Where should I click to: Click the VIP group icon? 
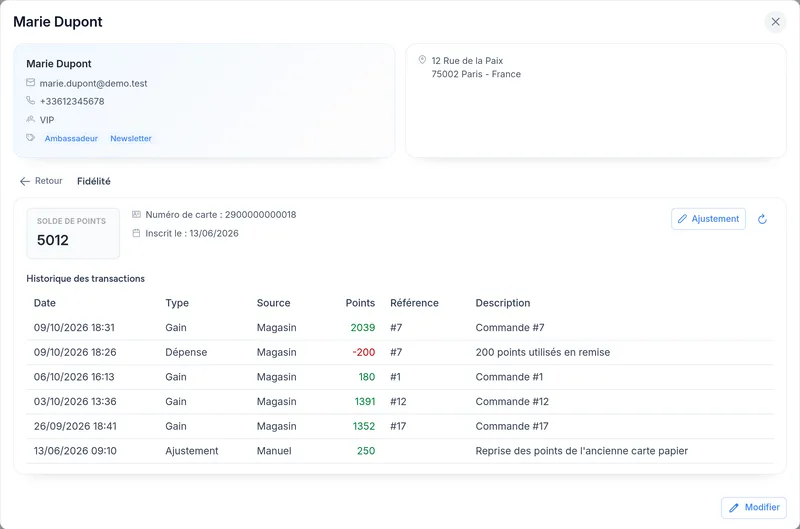(31, 119)
